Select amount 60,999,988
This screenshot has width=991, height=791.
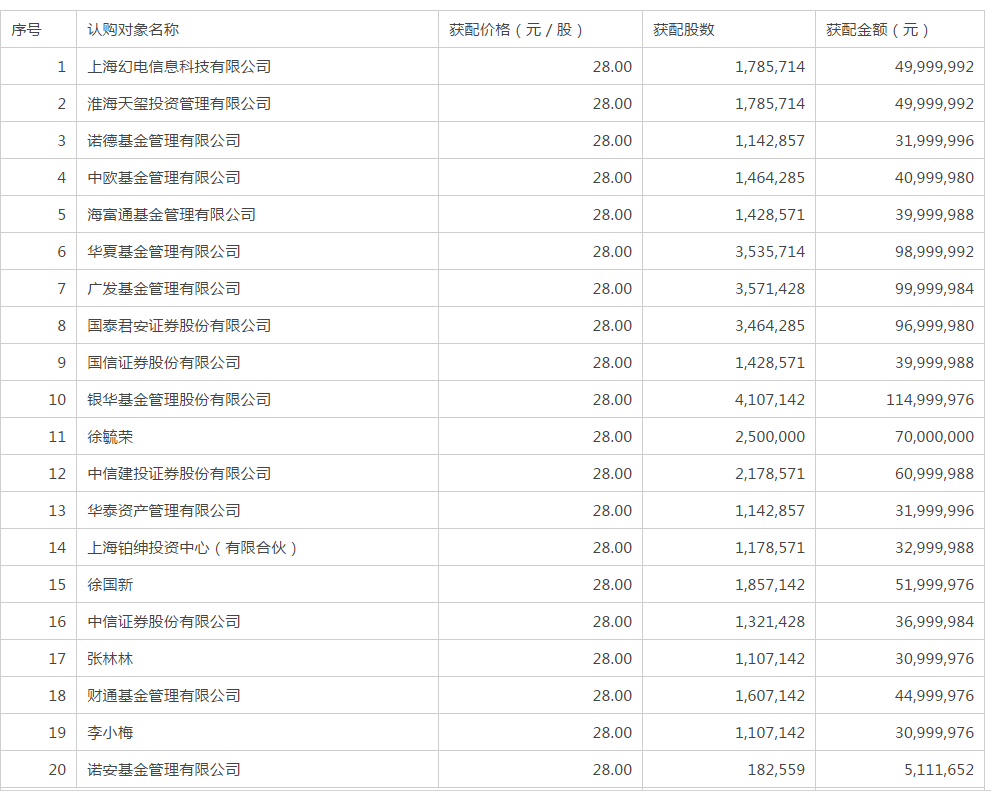(x=934, y=473)
